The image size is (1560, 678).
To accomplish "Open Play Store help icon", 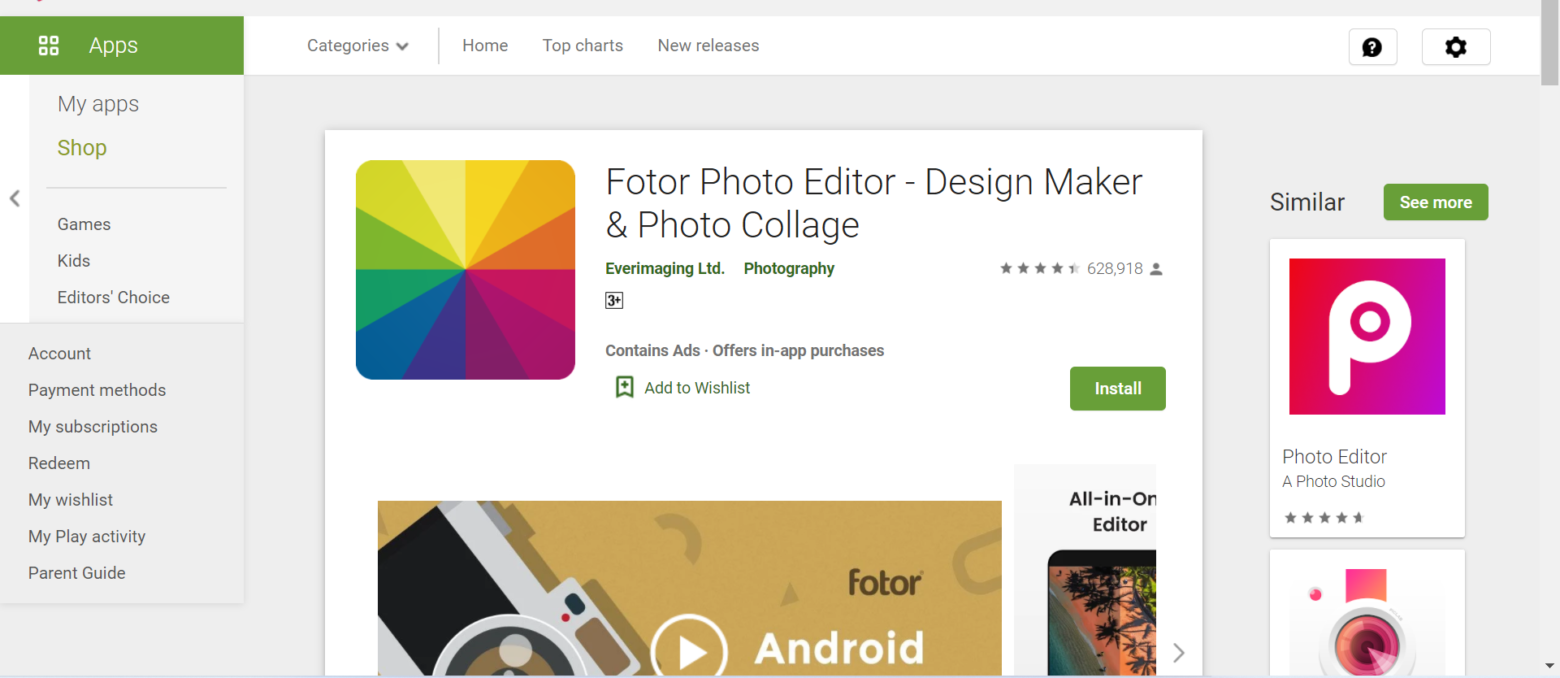I will click(1372, 46).
